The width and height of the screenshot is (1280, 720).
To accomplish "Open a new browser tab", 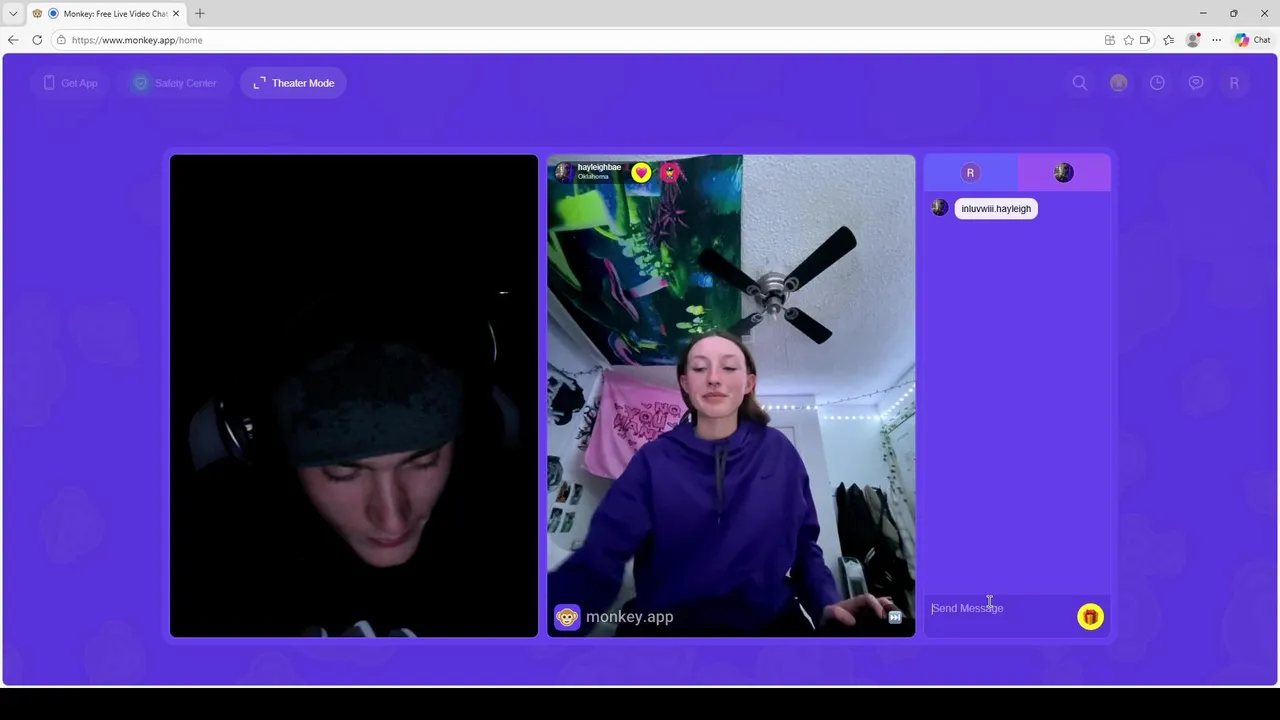I will coord(200,14).
